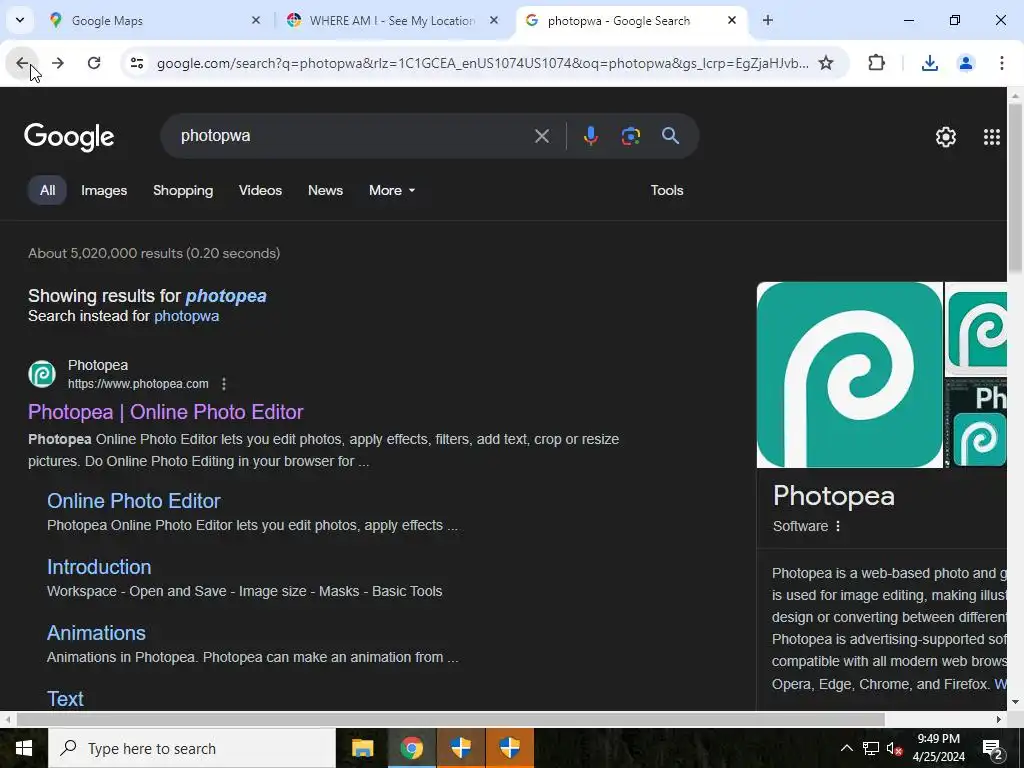1024x768 pixels.
Task: Close the Google Maps tab
Action: point(256,20)
